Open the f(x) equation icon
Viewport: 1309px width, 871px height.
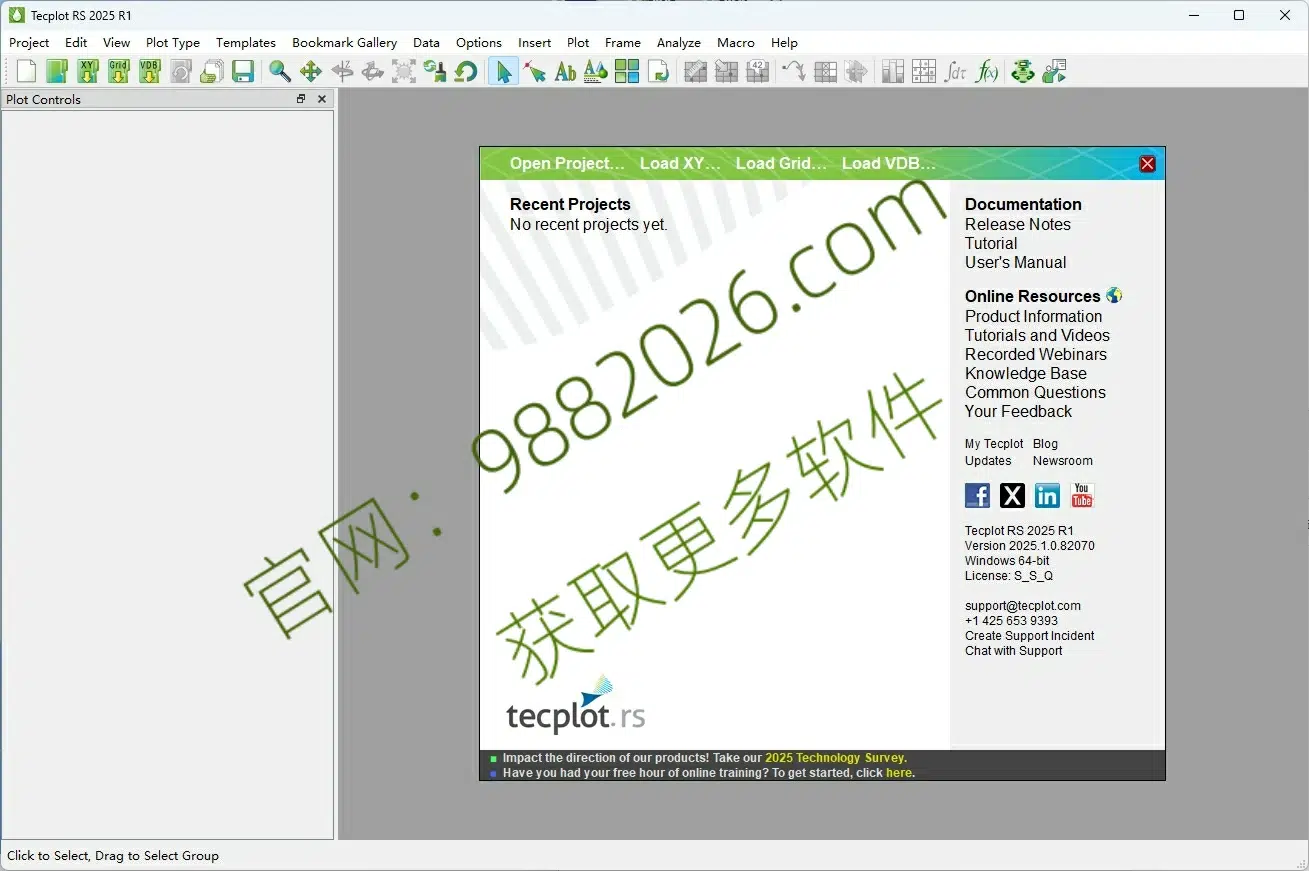(986, 71)
